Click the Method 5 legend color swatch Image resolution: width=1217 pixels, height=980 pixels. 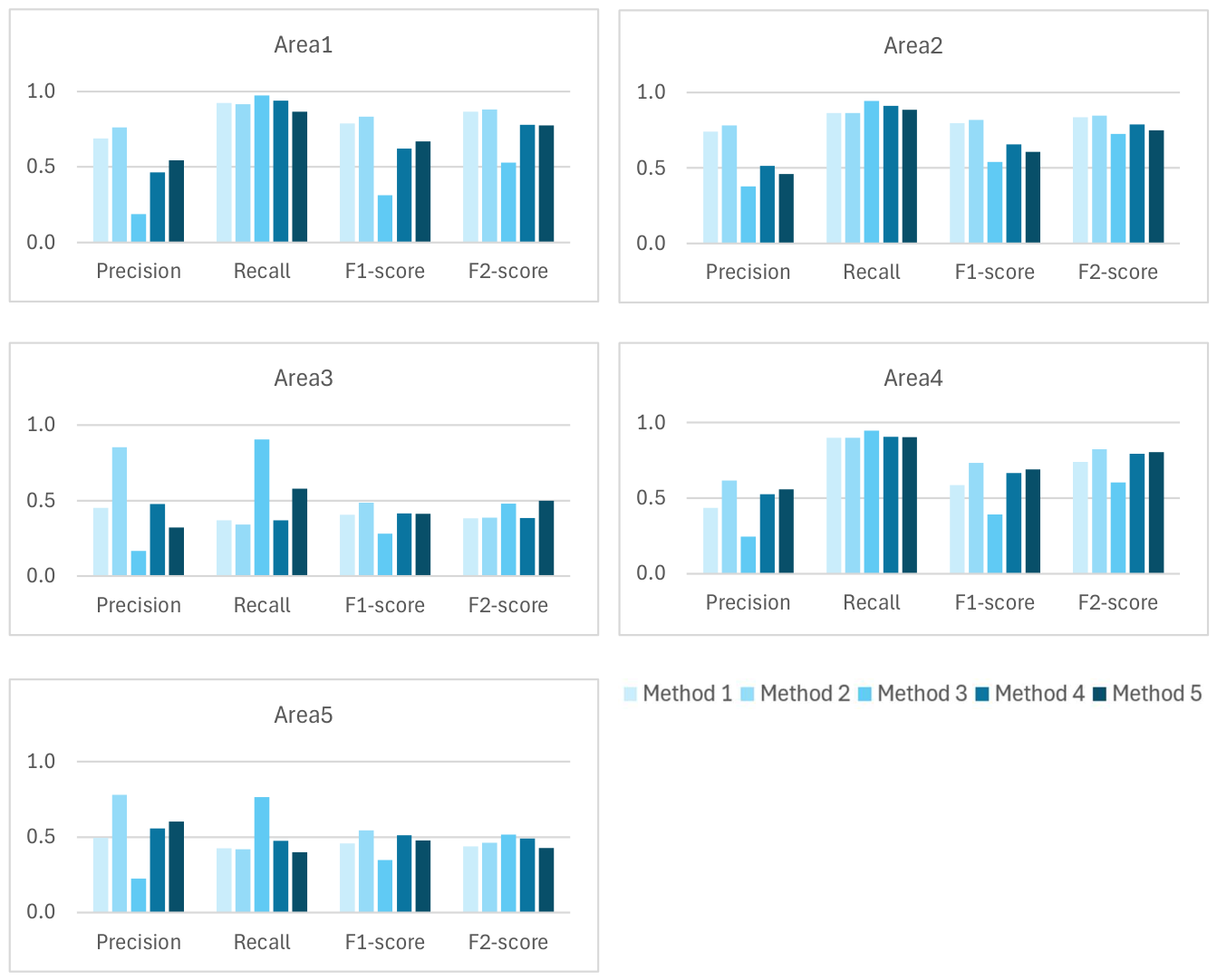[x=1100, y=695]
